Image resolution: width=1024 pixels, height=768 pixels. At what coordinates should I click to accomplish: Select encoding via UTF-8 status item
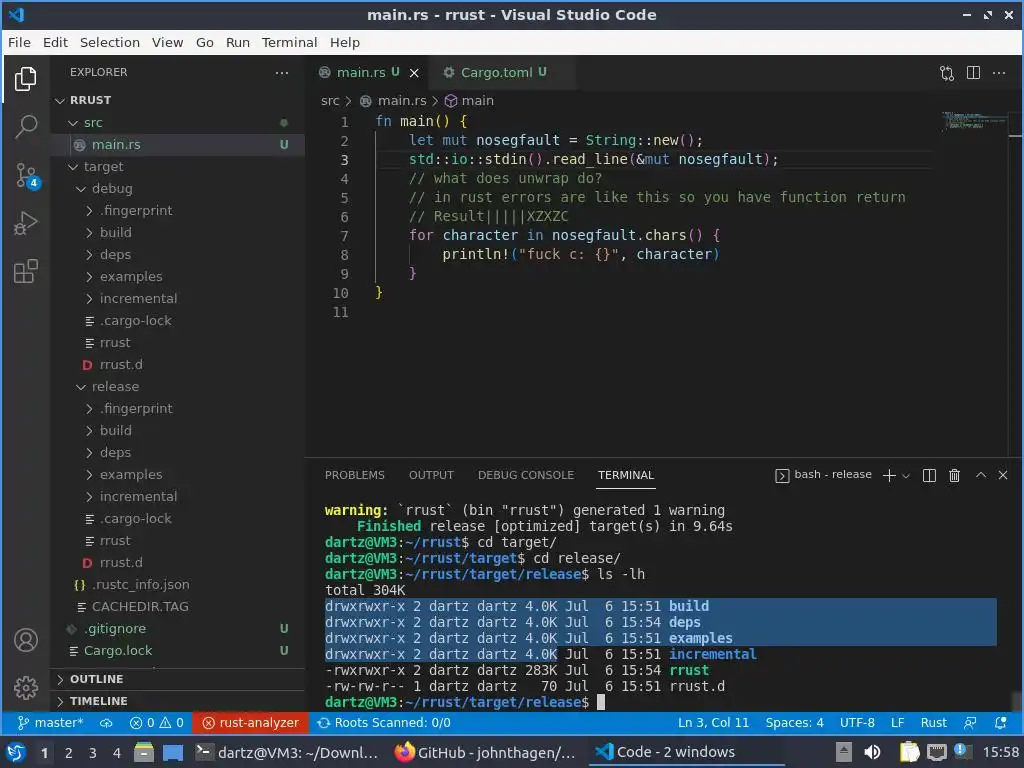[x=857, y=722]
